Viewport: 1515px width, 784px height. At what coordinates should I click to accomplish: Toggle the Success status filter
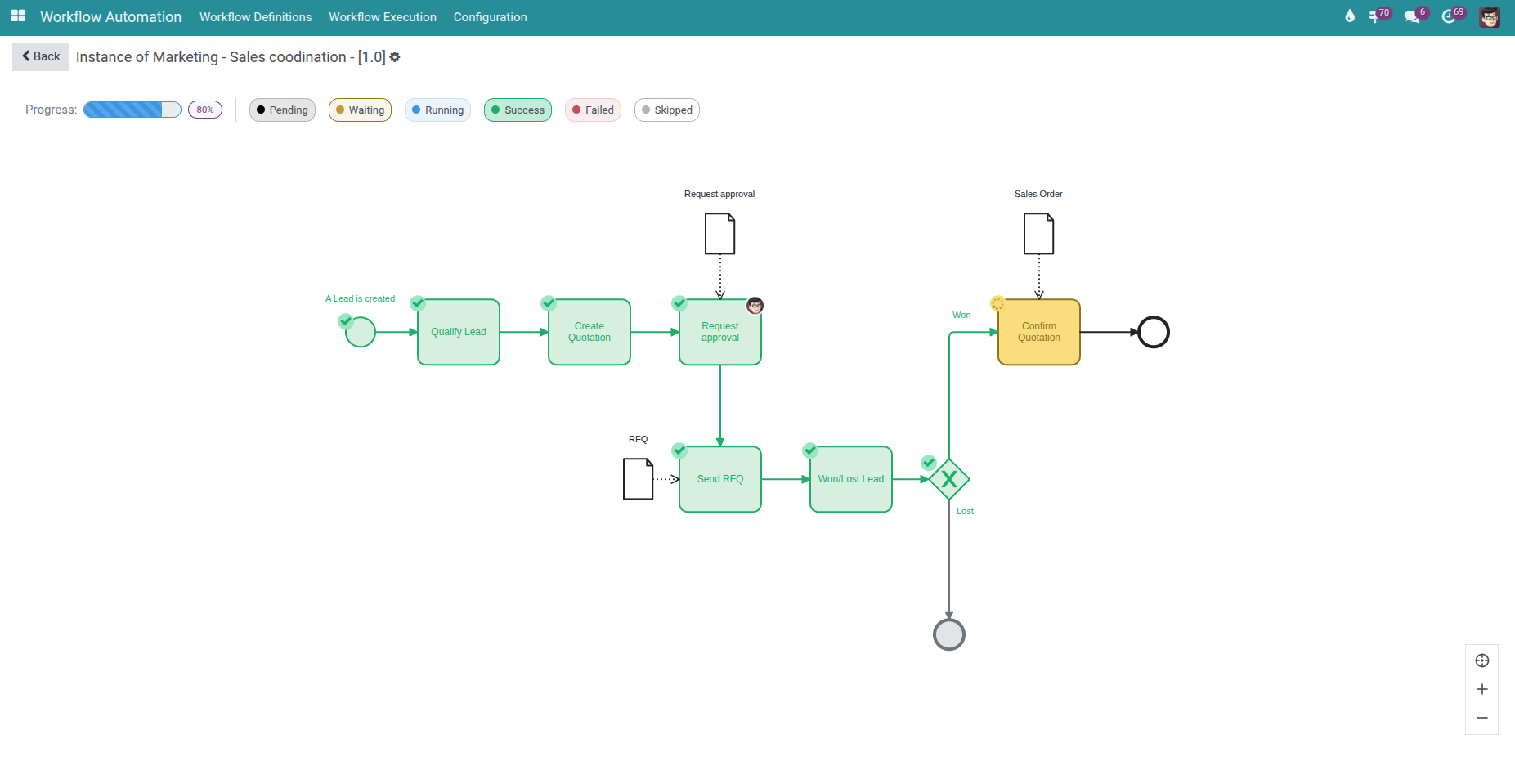click(x=518, y=110)
